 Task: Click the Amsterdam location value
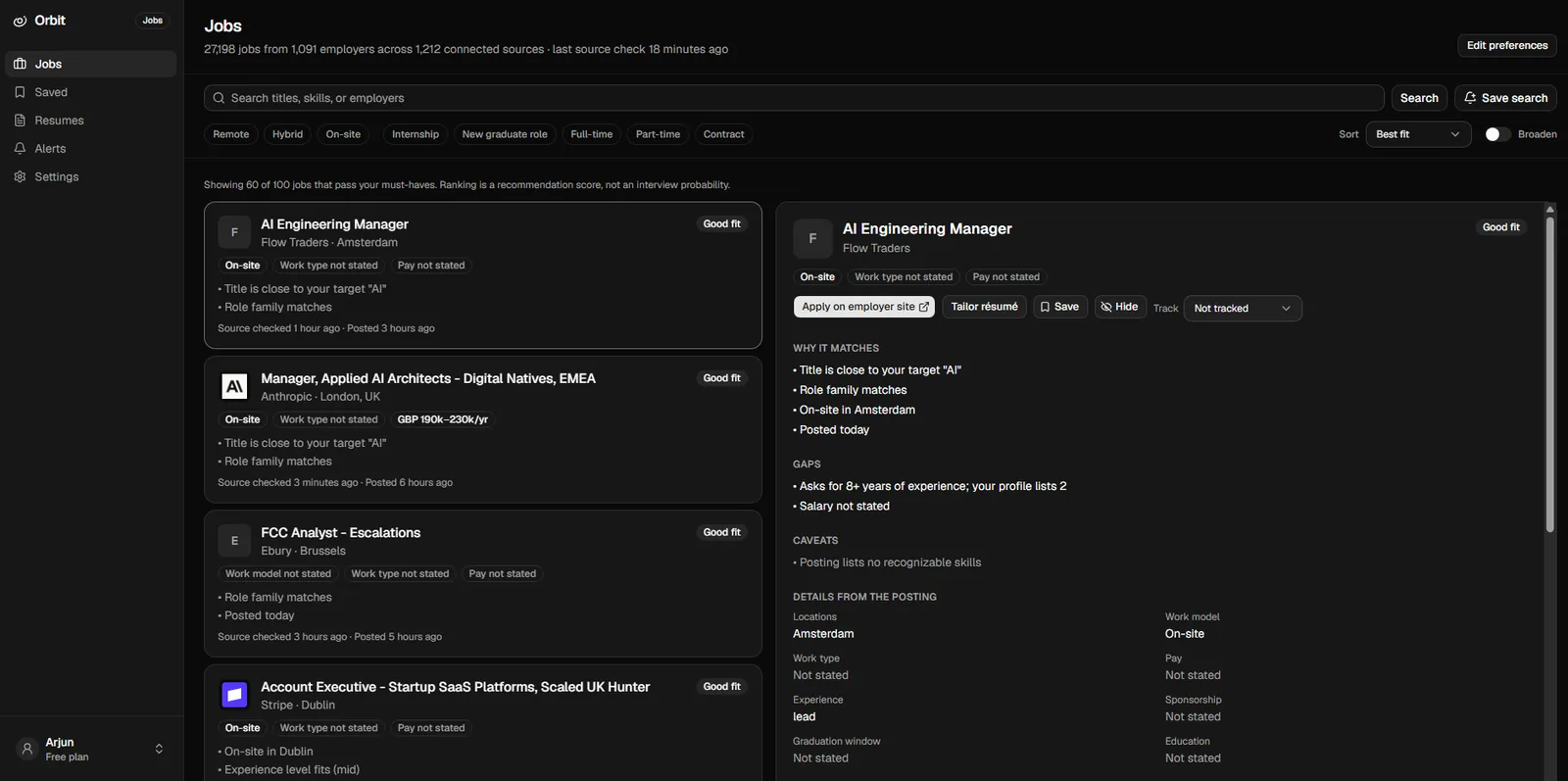(823, 634)
